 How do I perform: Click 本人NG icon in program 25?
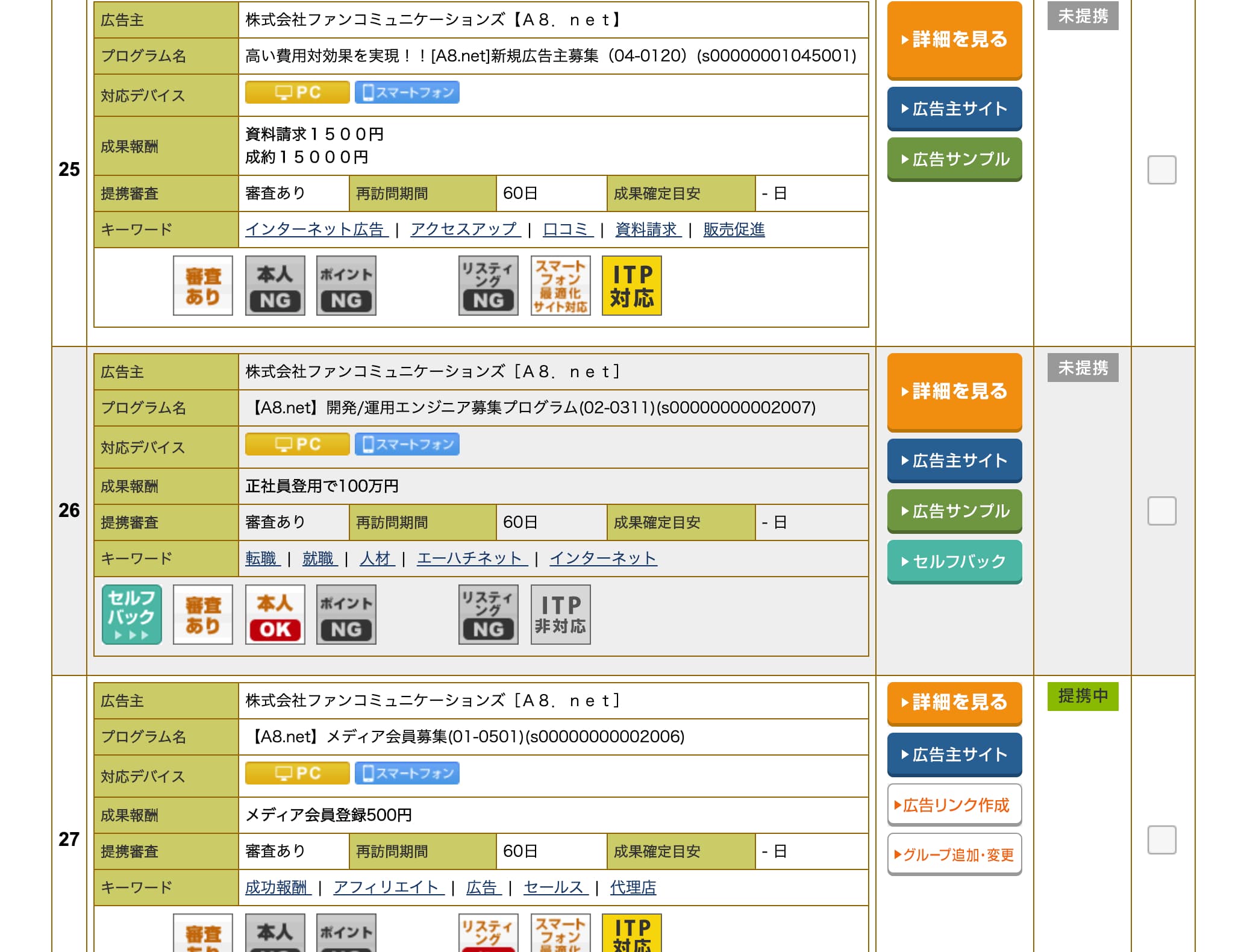point(275,286)
